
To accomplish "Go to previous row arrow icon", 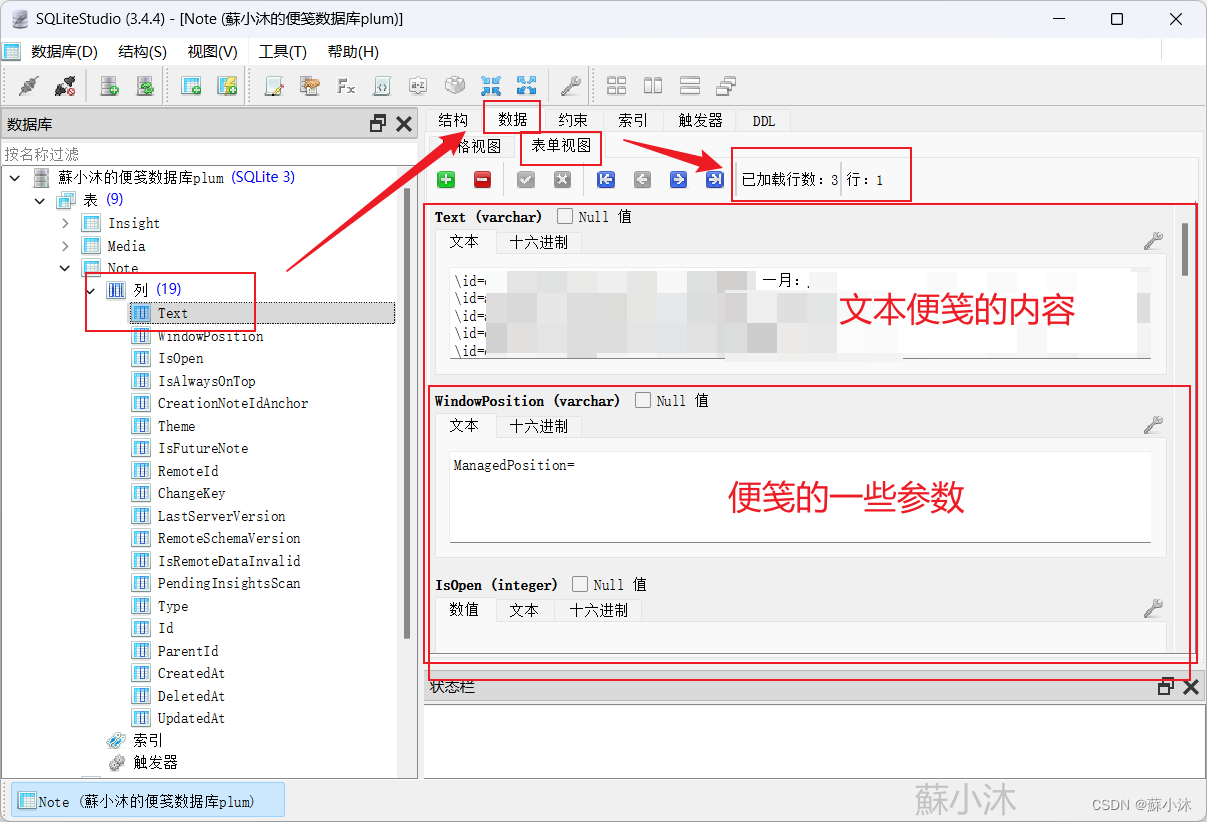I will click(x=642, y=180).
